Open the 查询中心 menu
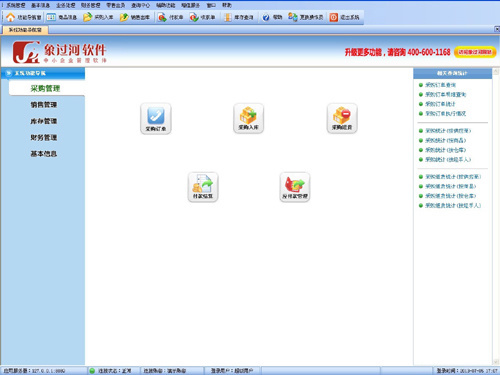 tap(141, 5)
